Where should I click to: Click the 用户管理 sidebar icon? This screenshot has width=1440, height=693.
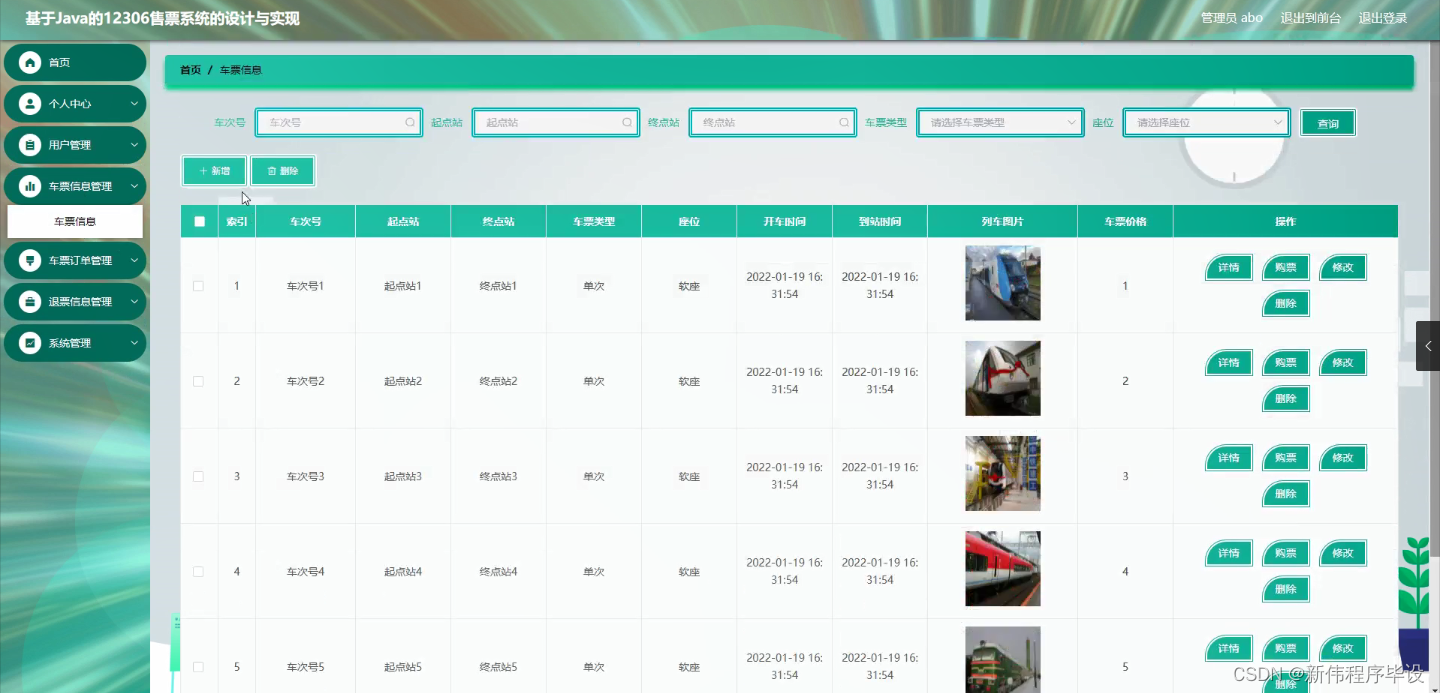point(31,144)
